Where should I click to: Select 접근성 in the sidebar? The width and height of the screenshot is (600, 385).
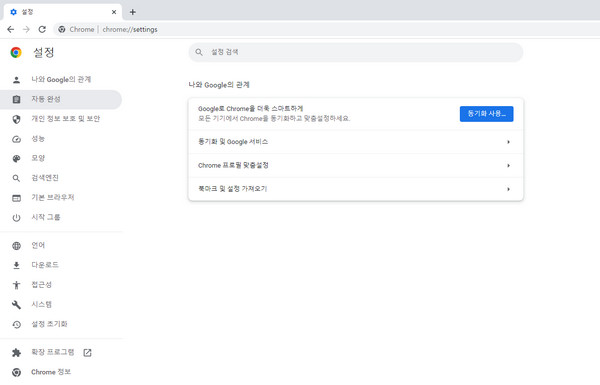(61, 285)
